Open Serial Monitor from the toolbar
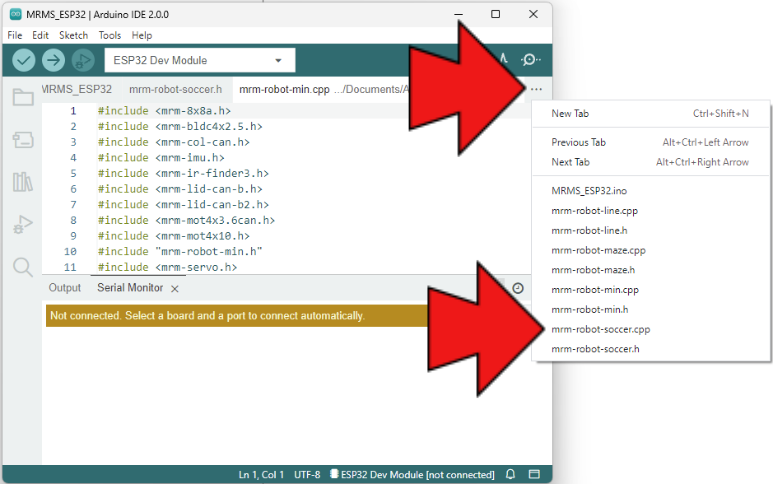773x484 pixels. (x=532, y=61)
